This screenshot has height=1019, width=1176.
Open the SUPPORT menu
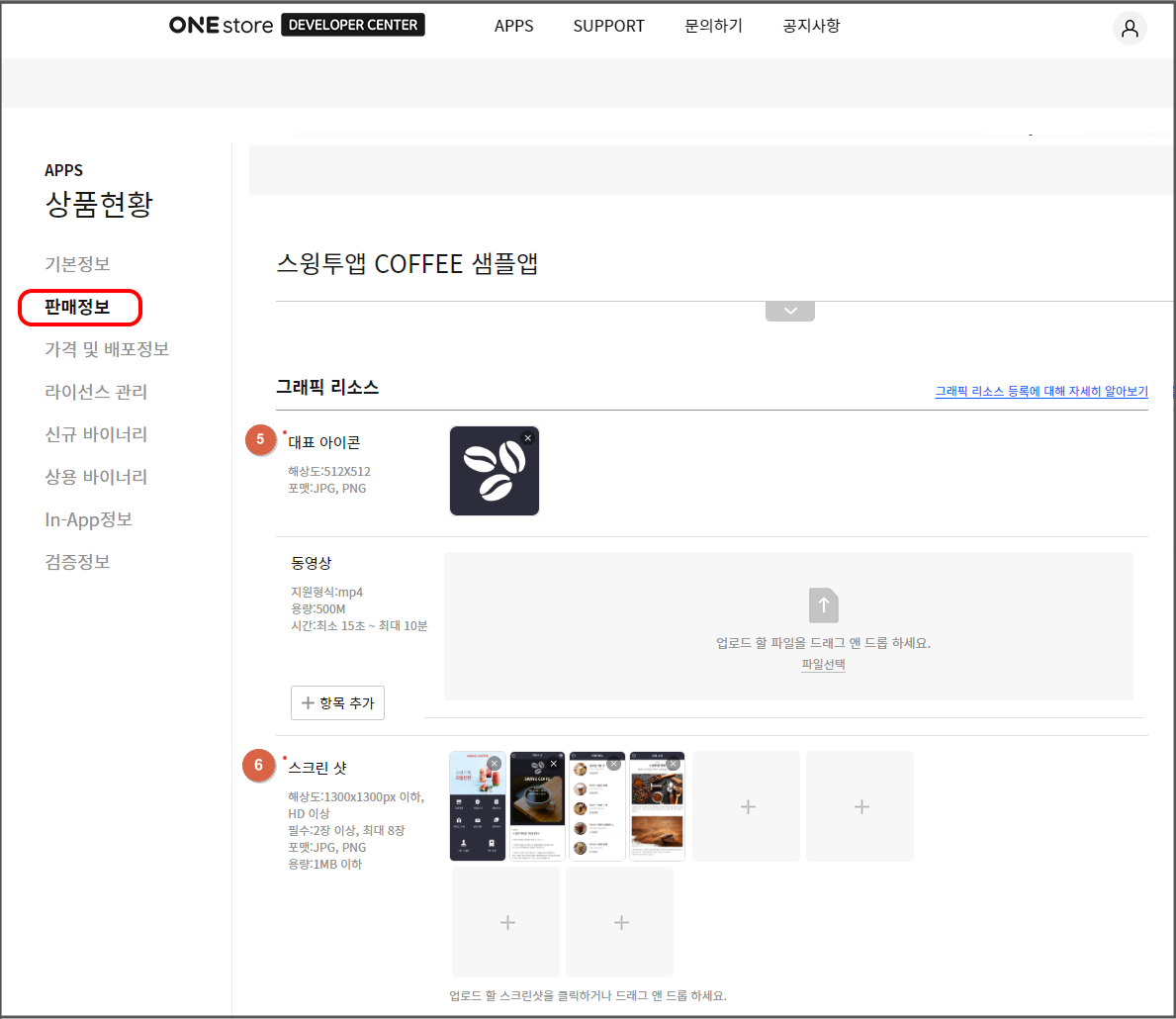(608, 26)
